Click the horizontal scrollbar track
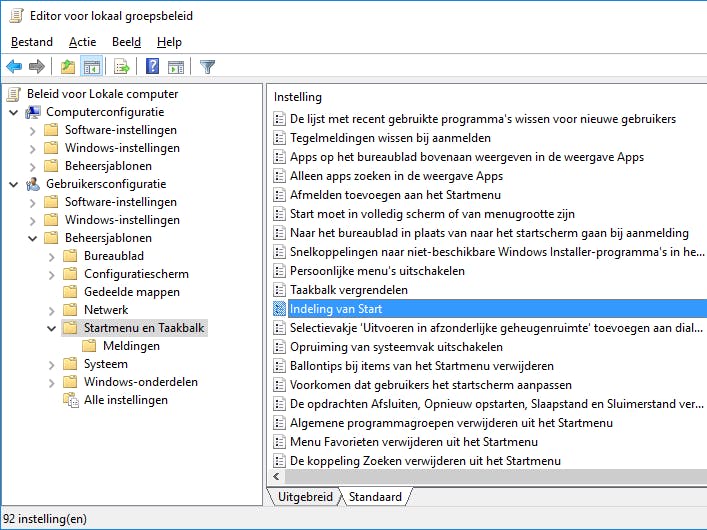The image size is (707, 530). (x=495, y=477)
